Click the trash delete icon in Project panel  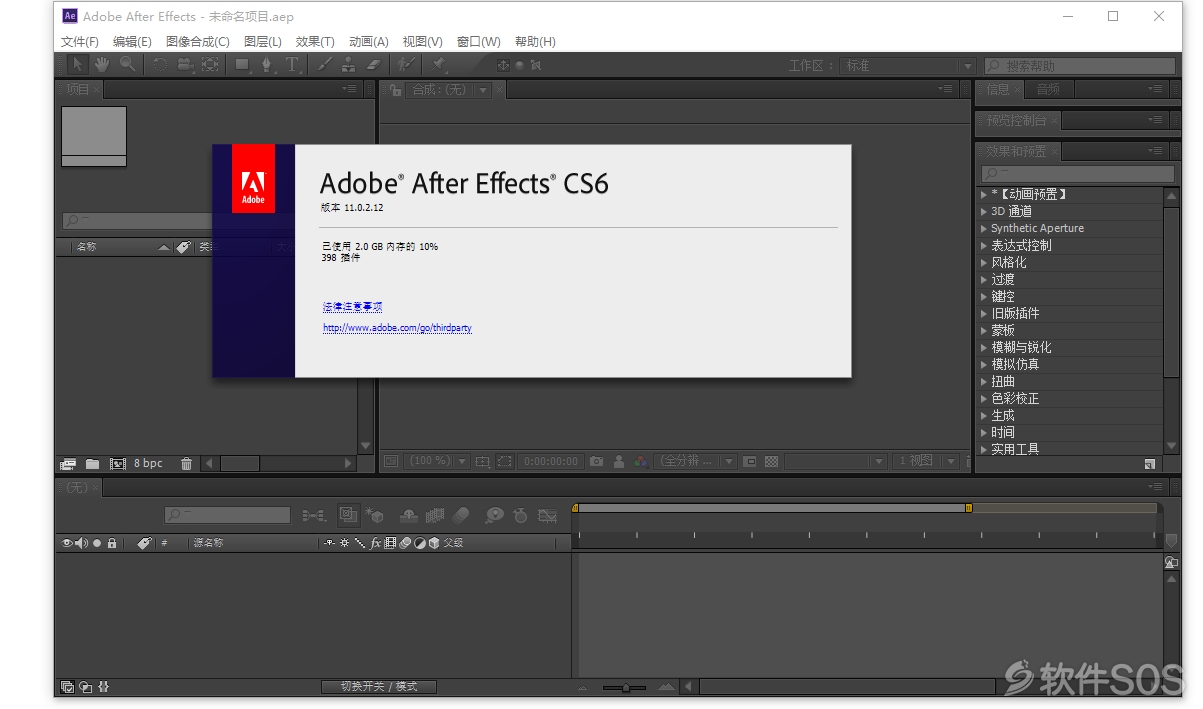tap(186, 463)
